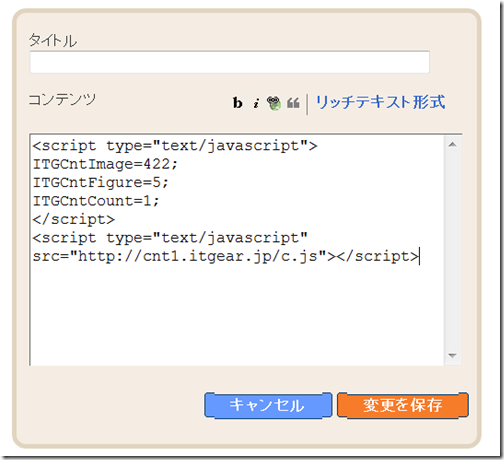Place cursor on the ITGCntImage=422; line
The height and width of the screenshot is (460, 504).
pos(105,164)
